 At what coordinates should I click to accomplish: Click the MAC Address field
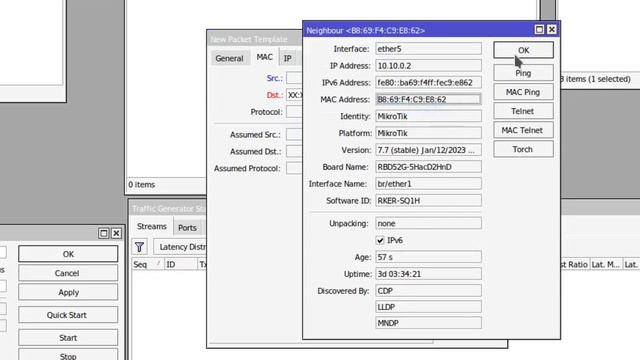point(428,99)
